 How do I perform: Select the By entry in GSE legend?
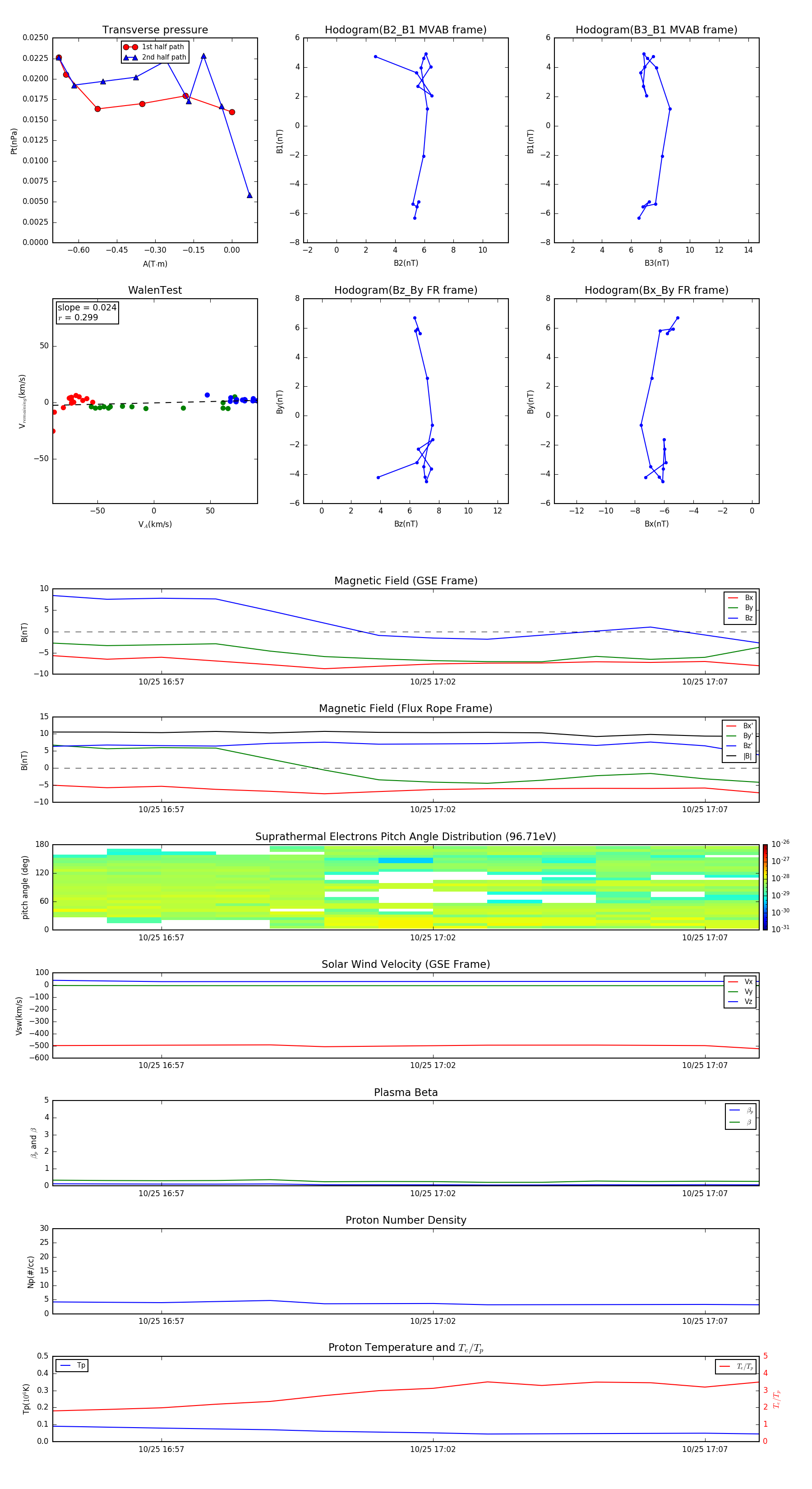point(740,607)
